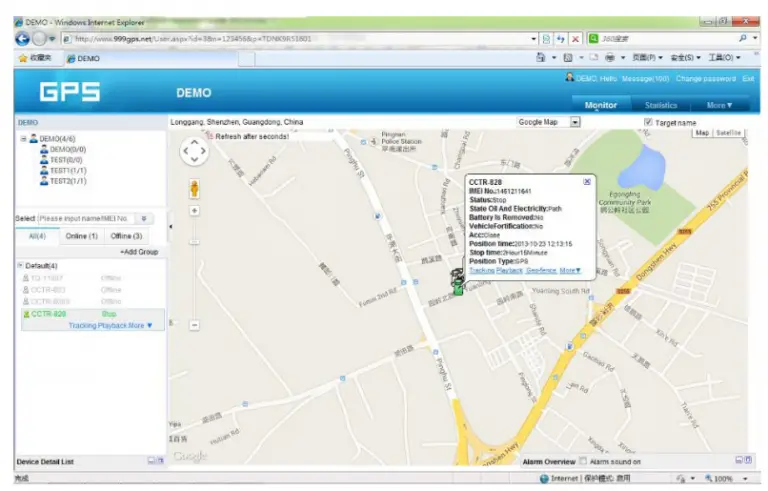This screenshot has width=768, height=491.
Task: Switch map to Satellite view
Action: 728,133
